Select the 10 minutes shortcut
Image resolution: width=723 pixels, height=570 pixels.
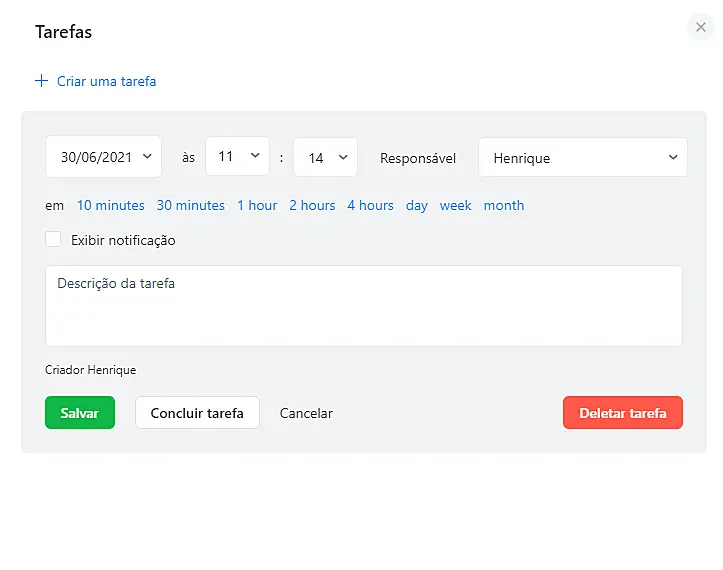[x=111, y=205]
